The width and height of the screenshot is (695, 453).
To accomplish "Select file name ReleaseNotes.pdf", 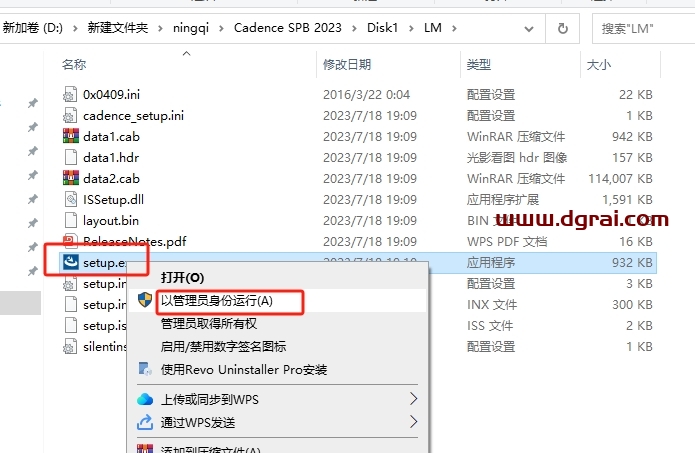I will click(135, 242).
